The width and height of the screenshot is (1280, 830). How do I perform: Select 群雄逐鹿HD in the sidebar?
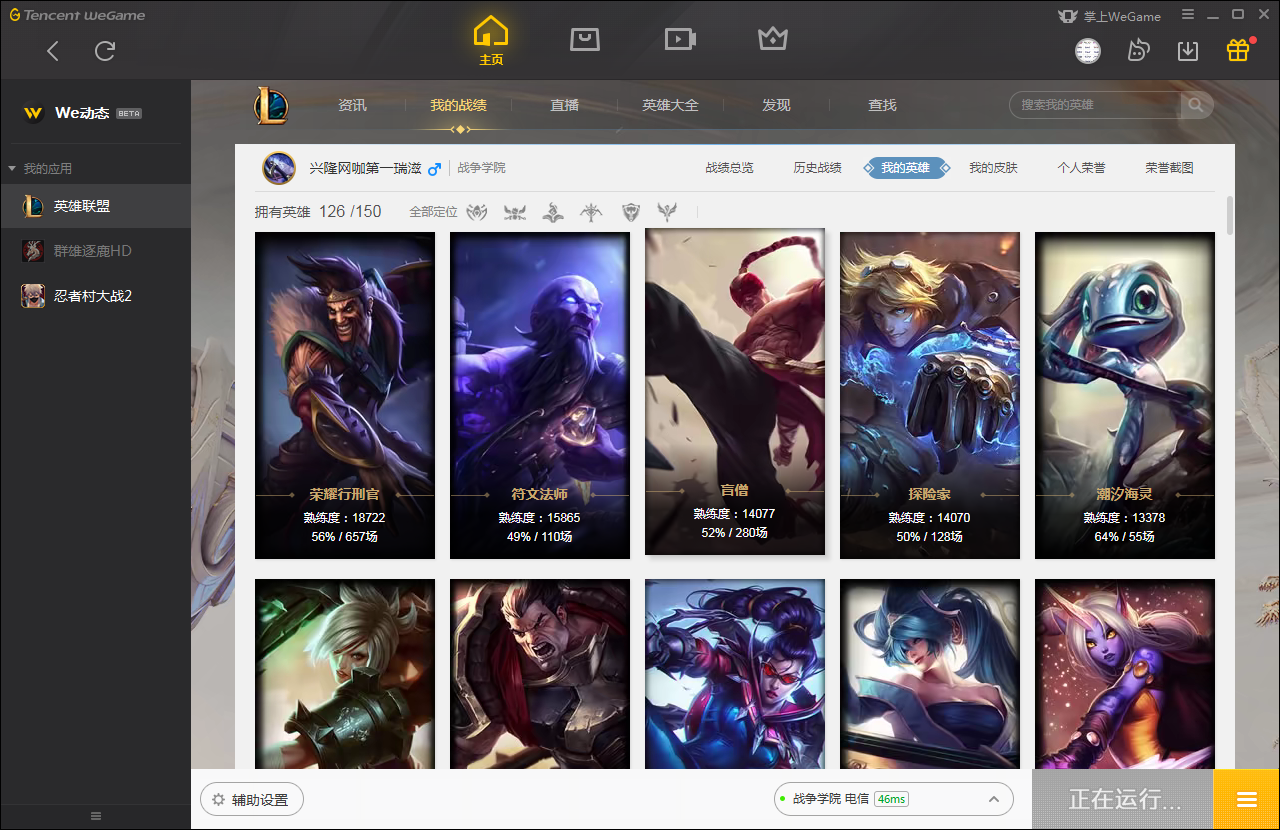(95, 251)
